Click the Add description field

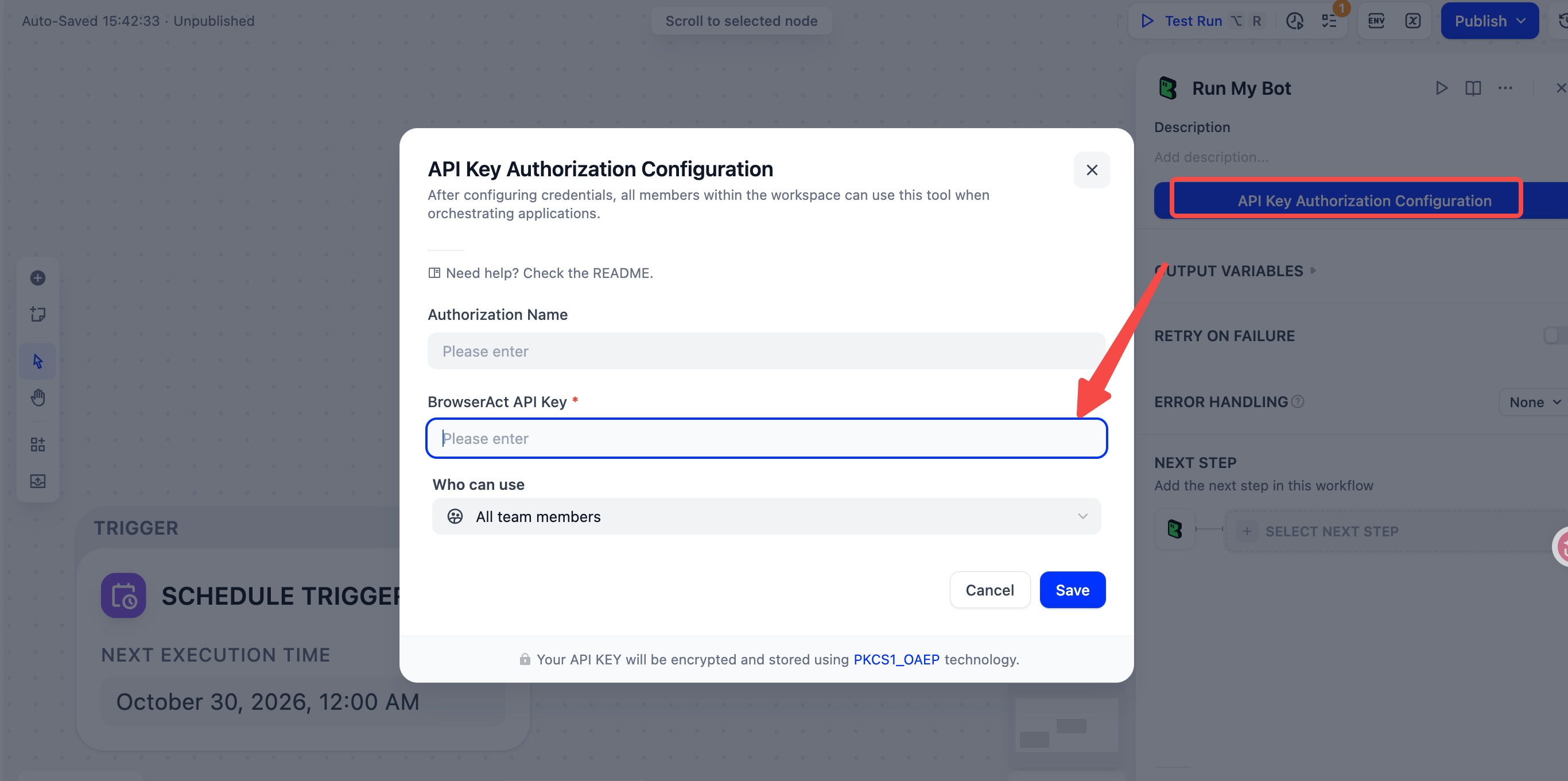click(1212, 157)
